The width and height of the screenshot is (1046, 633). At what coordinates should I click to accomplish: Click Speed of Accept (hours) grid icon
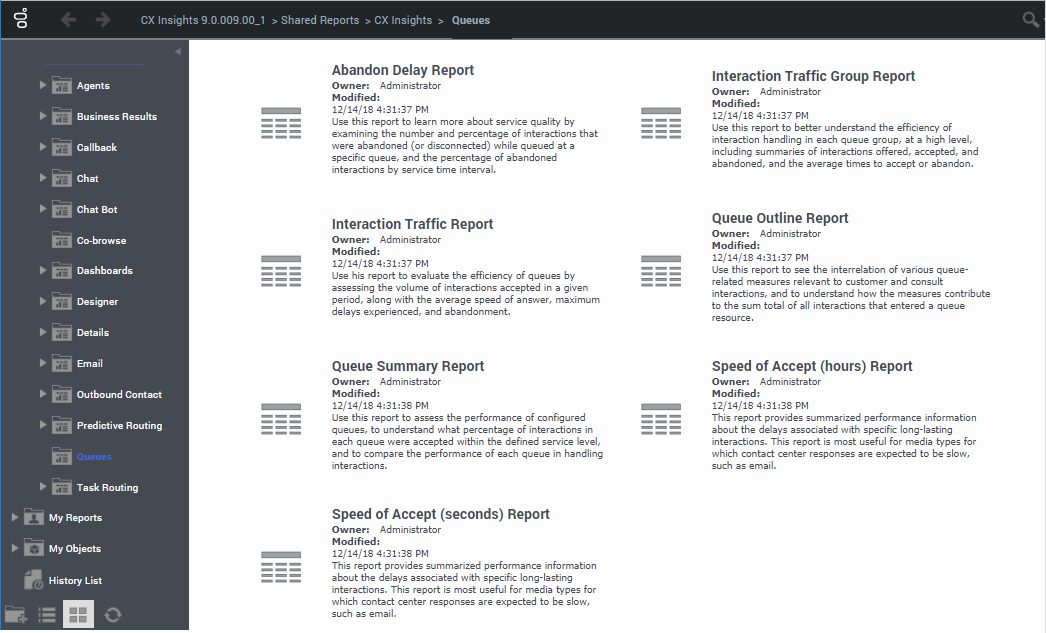pos(661,419)
